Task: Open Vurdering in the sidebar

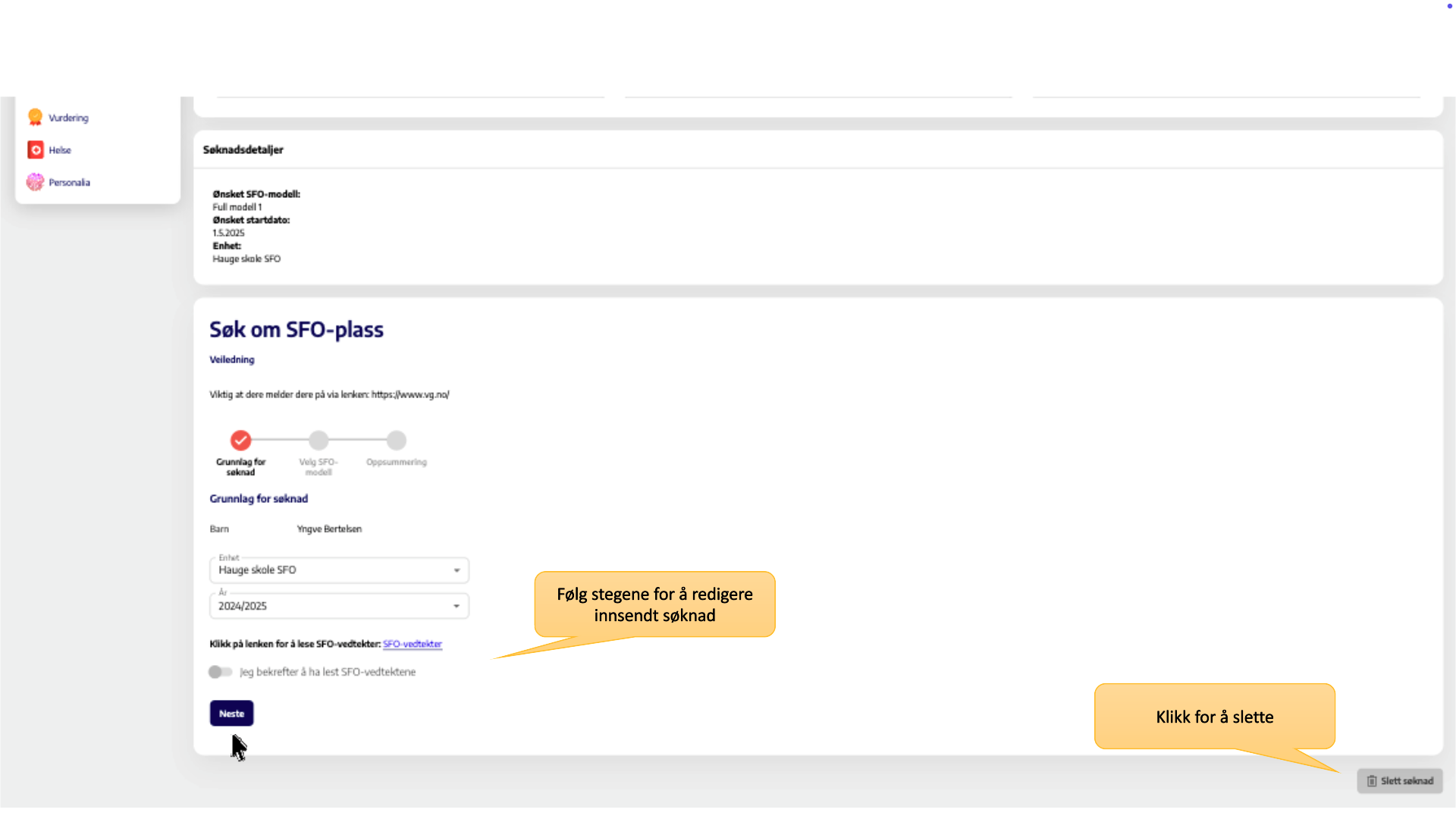Action: [x=69, y=118]
